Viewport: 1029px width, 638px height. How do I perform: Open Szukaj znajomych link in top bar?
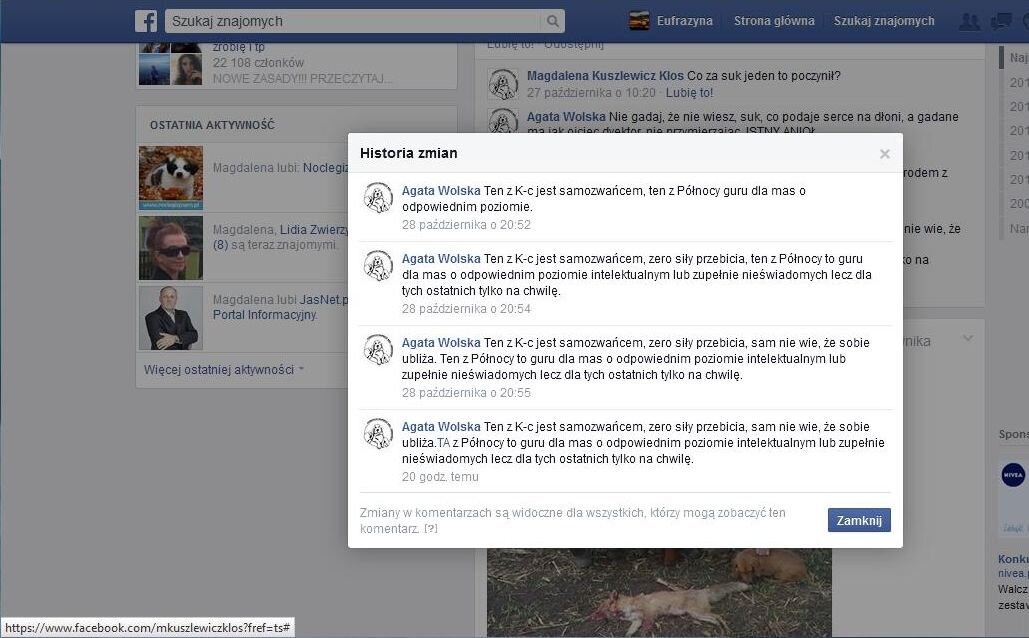[x=884, y=21]
